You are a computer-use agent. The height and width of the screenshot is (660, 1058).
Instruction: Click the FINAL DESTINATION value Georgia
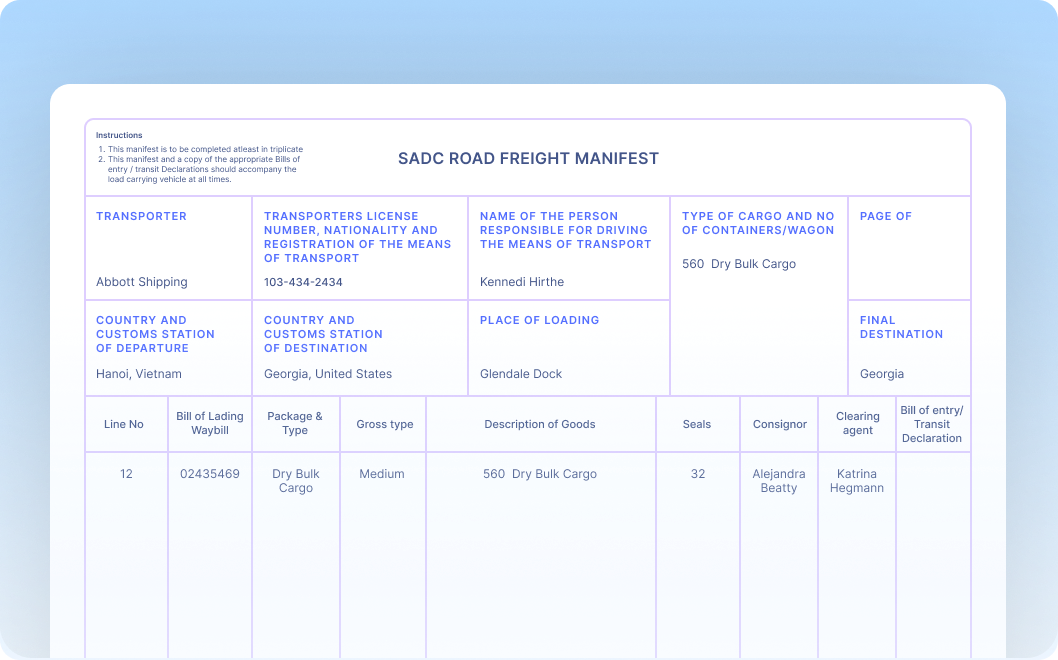click(x=881, y=374)
